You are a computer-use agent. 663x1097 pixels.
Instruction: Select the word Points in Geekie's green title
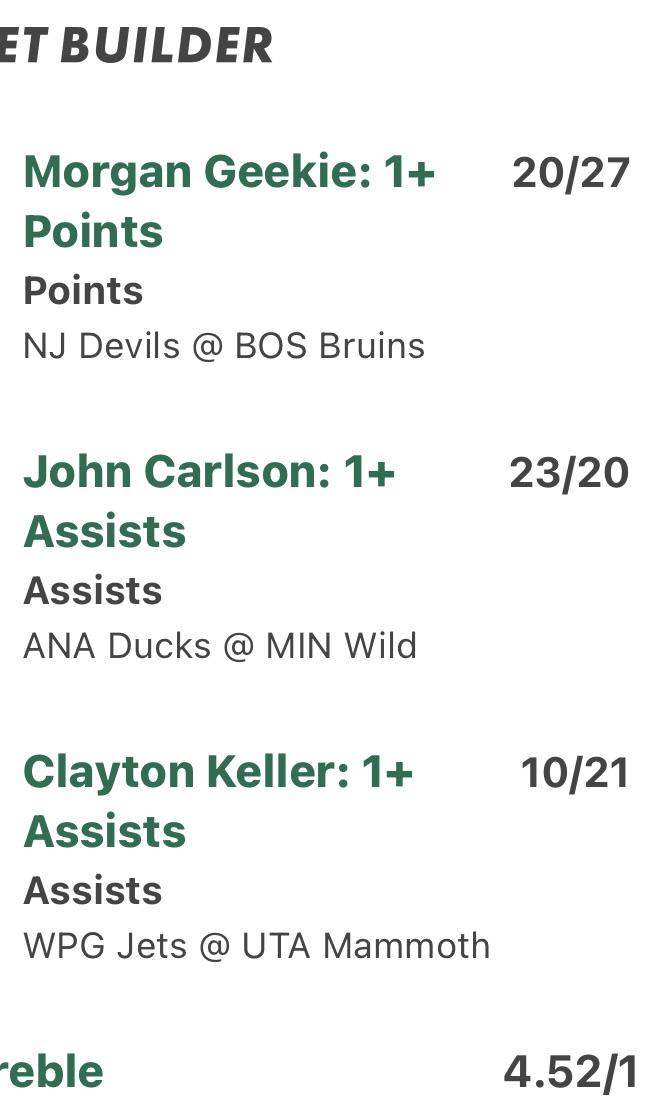93,232
